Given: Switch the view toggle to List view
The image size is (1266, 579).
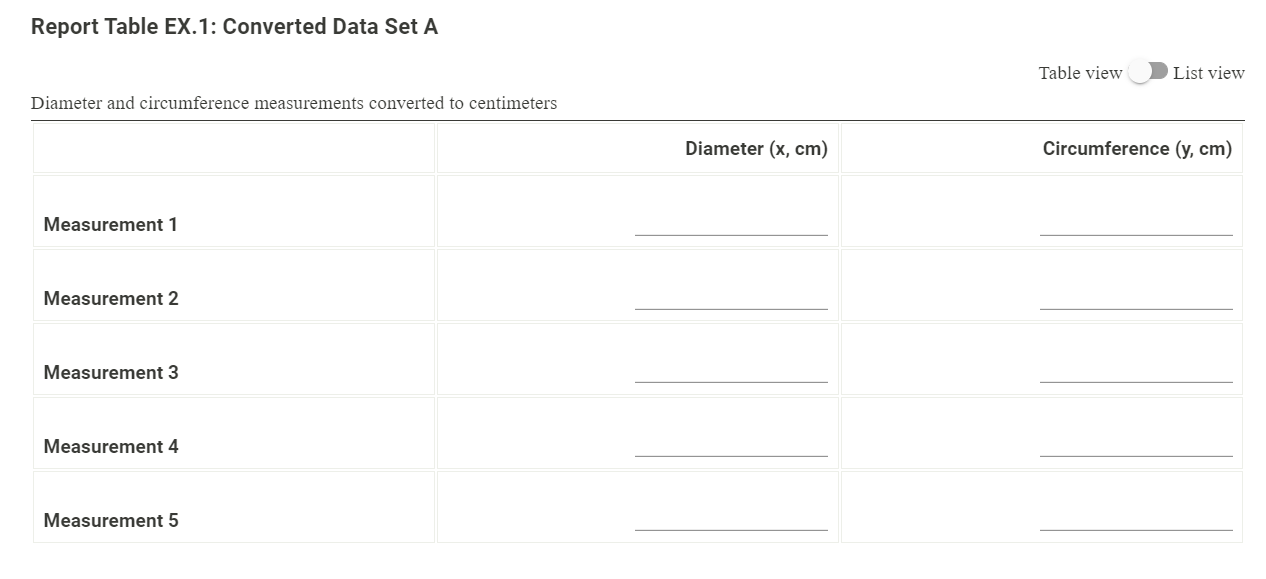Looking at the screenshot, I should click(x=1149, y=71).
